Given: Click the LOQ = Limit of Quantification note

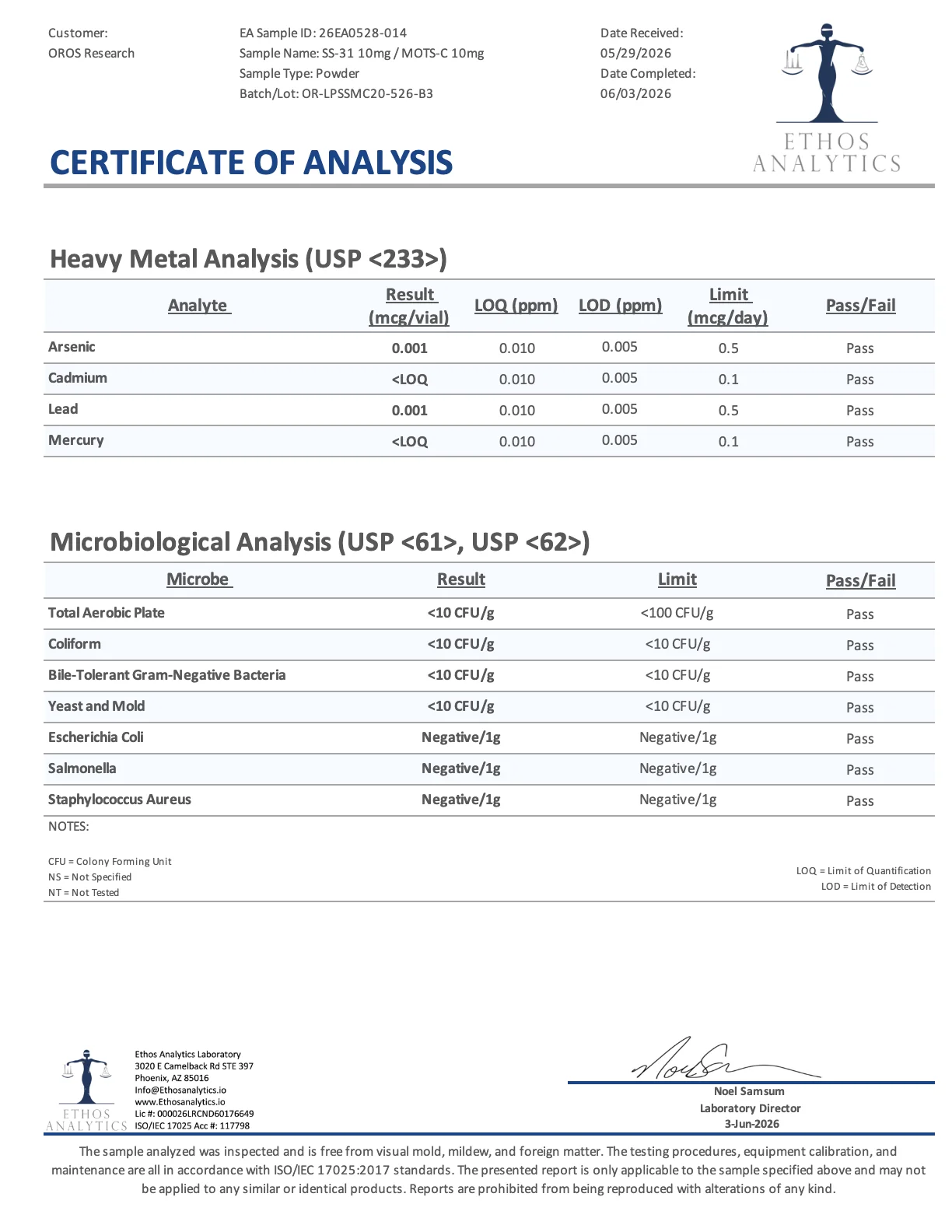Looking at the screenshot, I should coord(863,870).
